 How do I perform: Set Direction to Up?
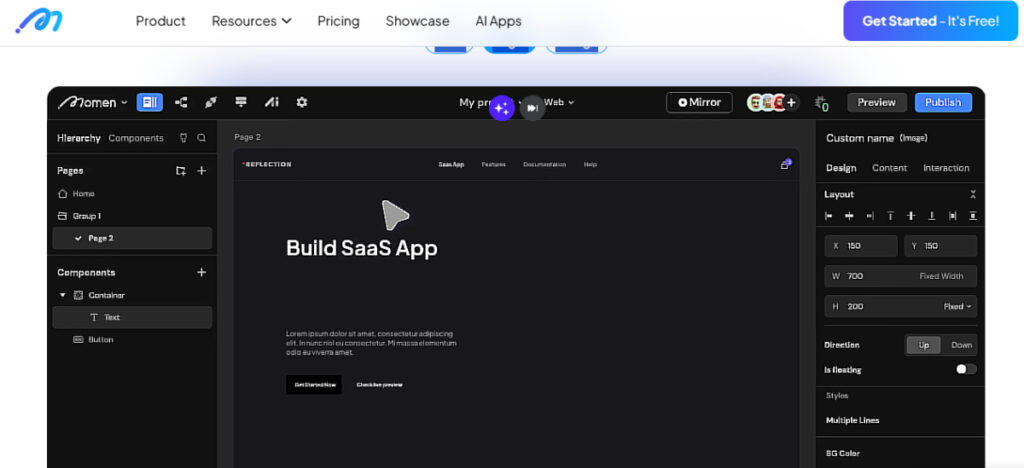click(x=923, y=345)
